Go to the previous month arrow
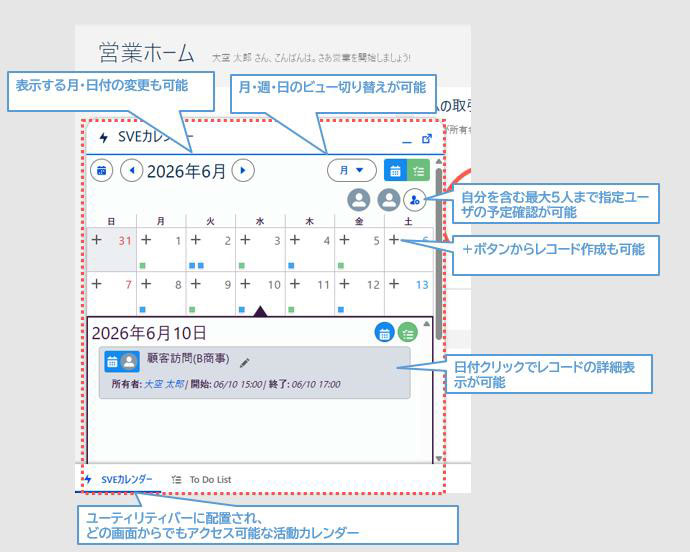 click(x=132, y=171)
